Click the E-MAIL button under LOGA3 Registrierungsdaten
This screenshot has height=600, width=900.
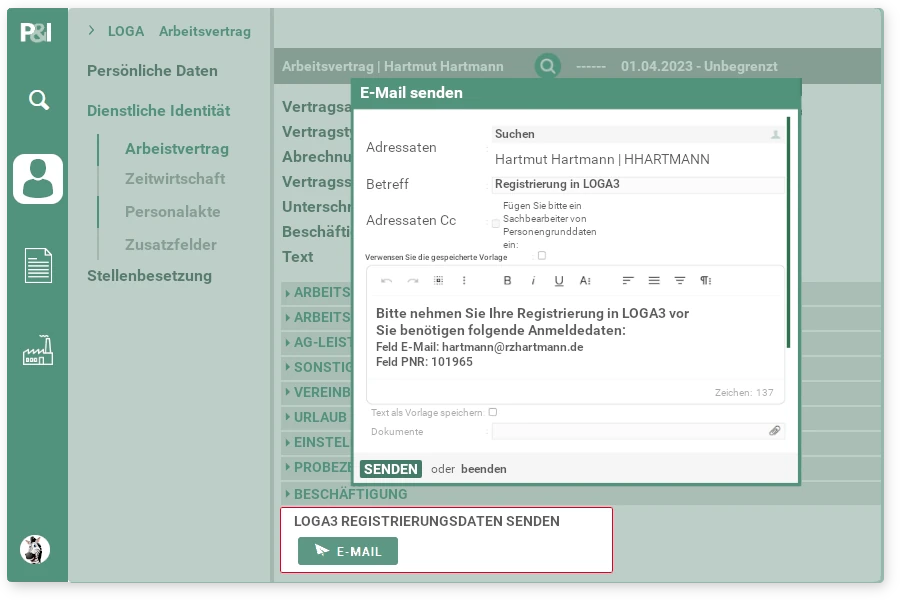click(348, 551)
